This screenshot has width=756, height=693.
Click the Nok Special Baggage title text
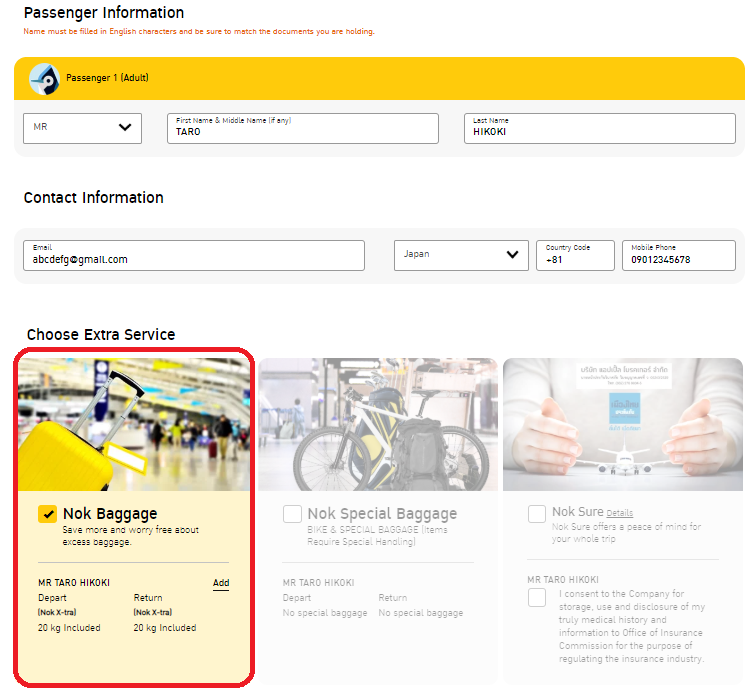coord(382,514)
